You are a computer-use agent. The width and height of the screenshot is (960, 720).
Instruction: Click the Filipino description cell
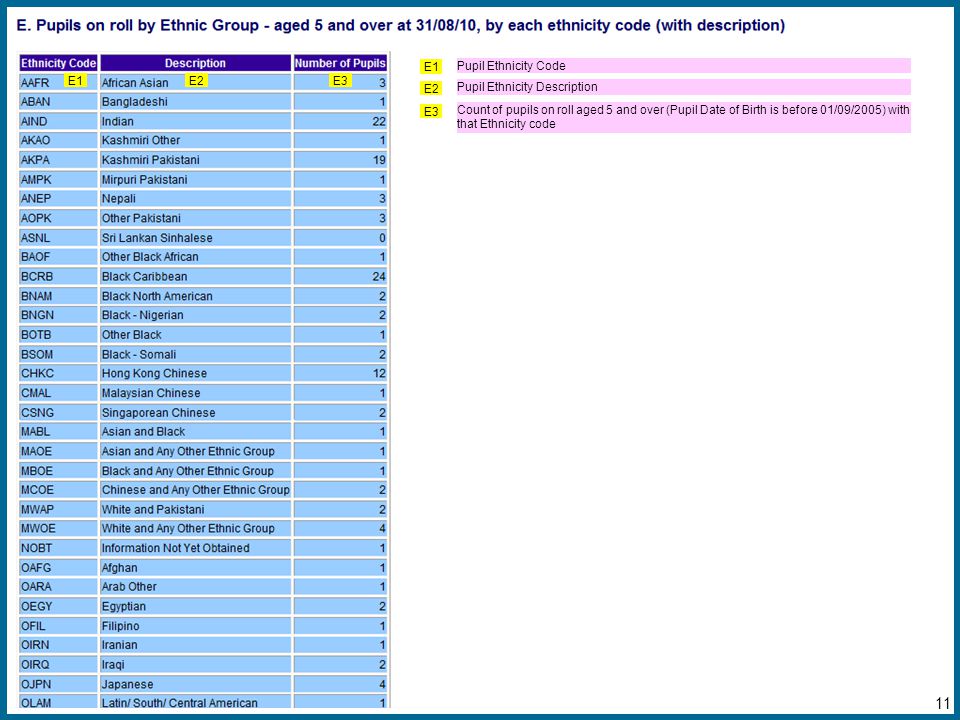(x=195, y=625)
